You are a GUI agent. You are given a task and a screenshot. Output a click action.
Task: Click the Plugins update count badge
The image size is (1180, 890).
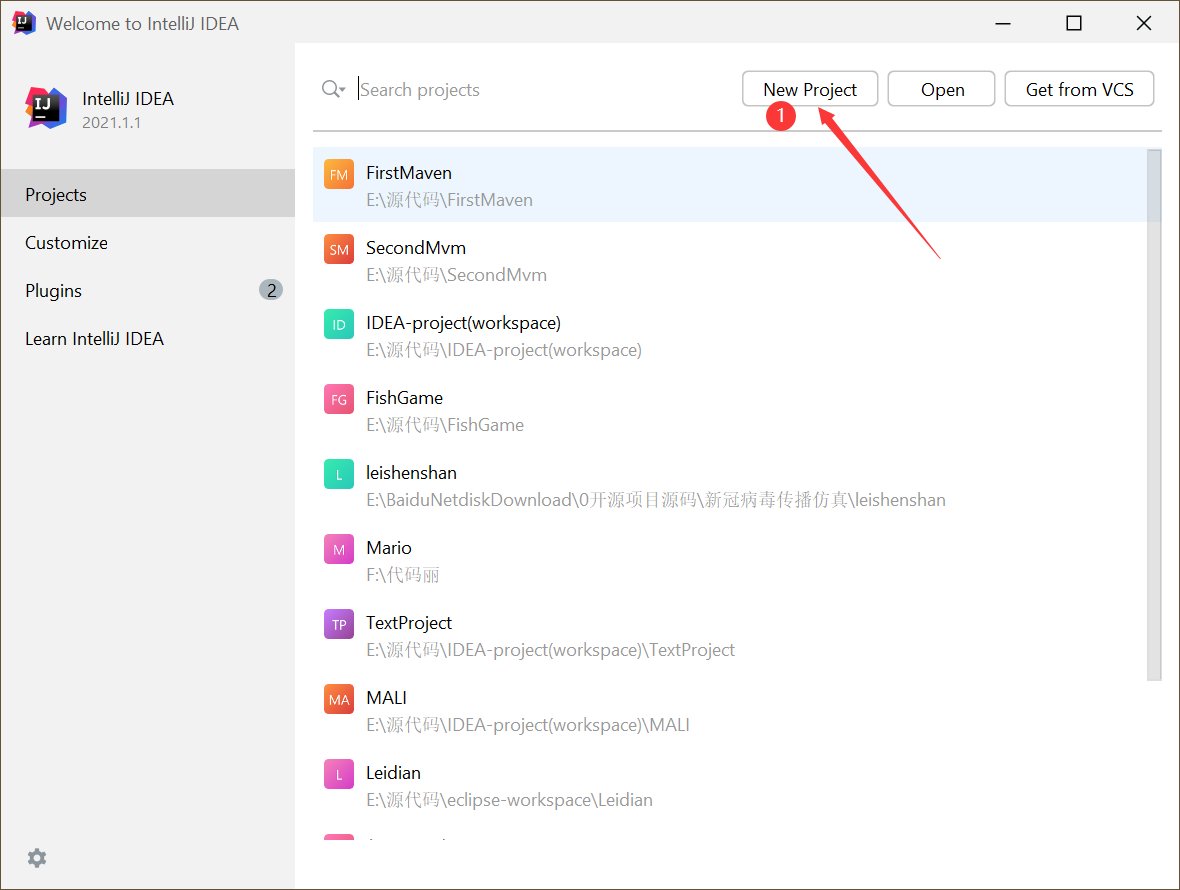[x=271, y=290]
